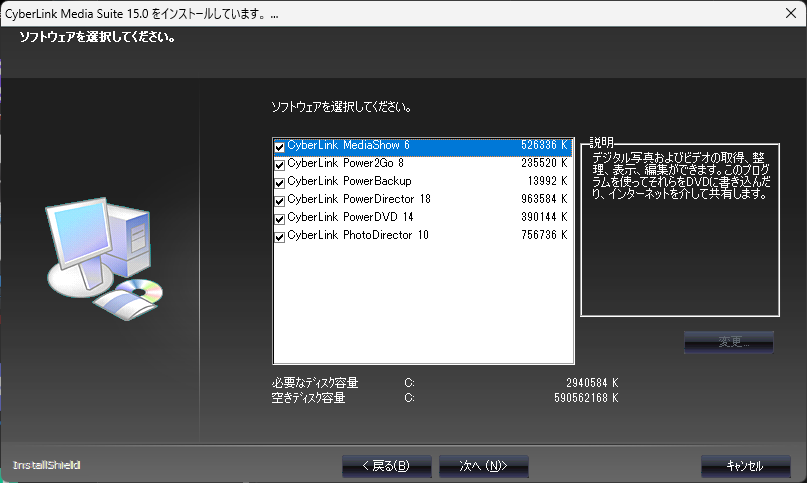The height and width of the screenshot is (483, 807).
Task: Select the CyberLink MediaShow 6 row label
Action: pyautogui.click(x=348, y=145)
